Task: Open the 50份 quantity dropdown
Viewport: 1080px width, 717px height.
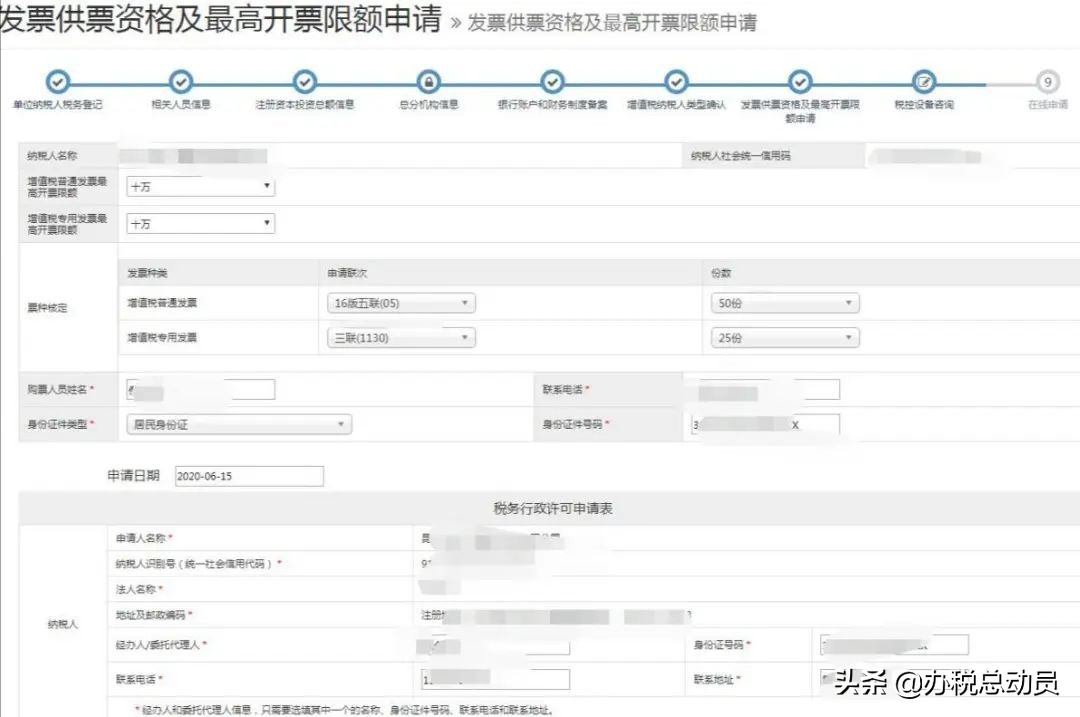Action: 783,302
